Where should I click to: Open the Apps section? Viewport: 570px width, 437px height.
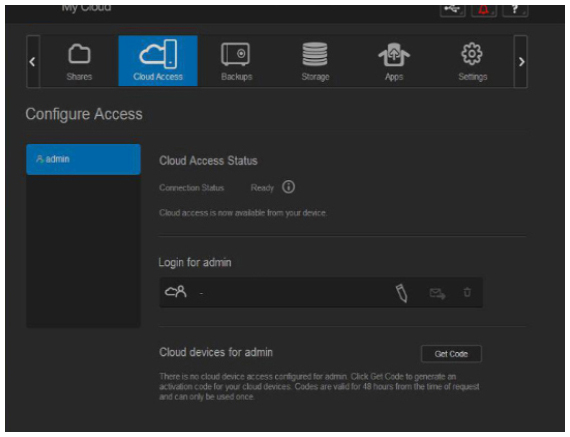[394, 61]
